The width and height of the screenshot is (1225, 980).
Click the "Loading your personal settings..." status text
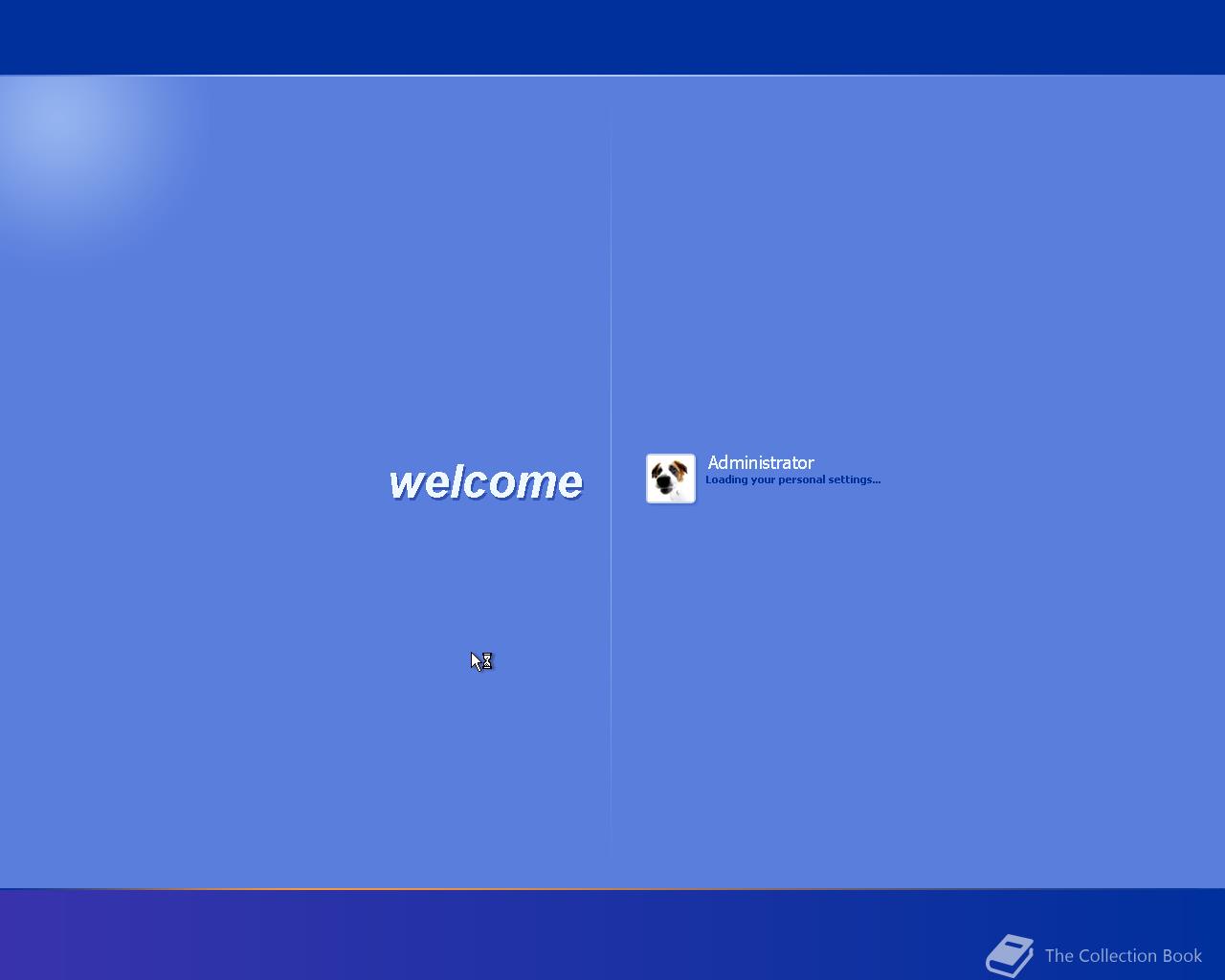pos(792,479)
